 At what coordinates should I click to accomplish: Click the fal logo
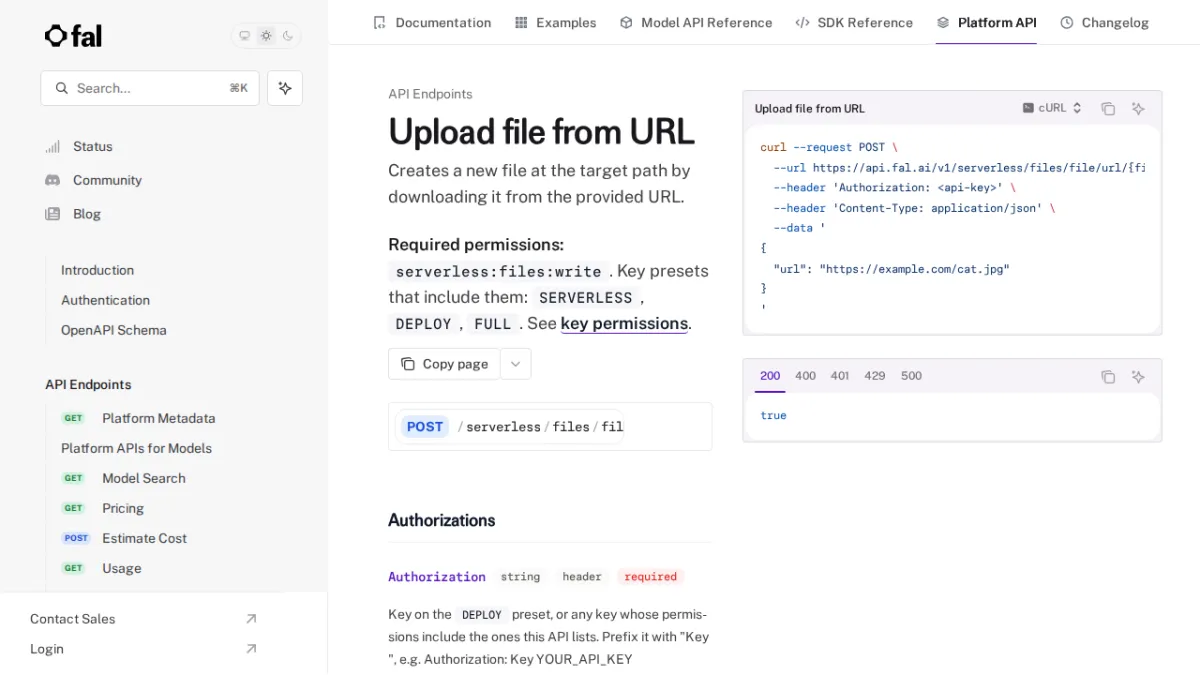coord(73,36)
